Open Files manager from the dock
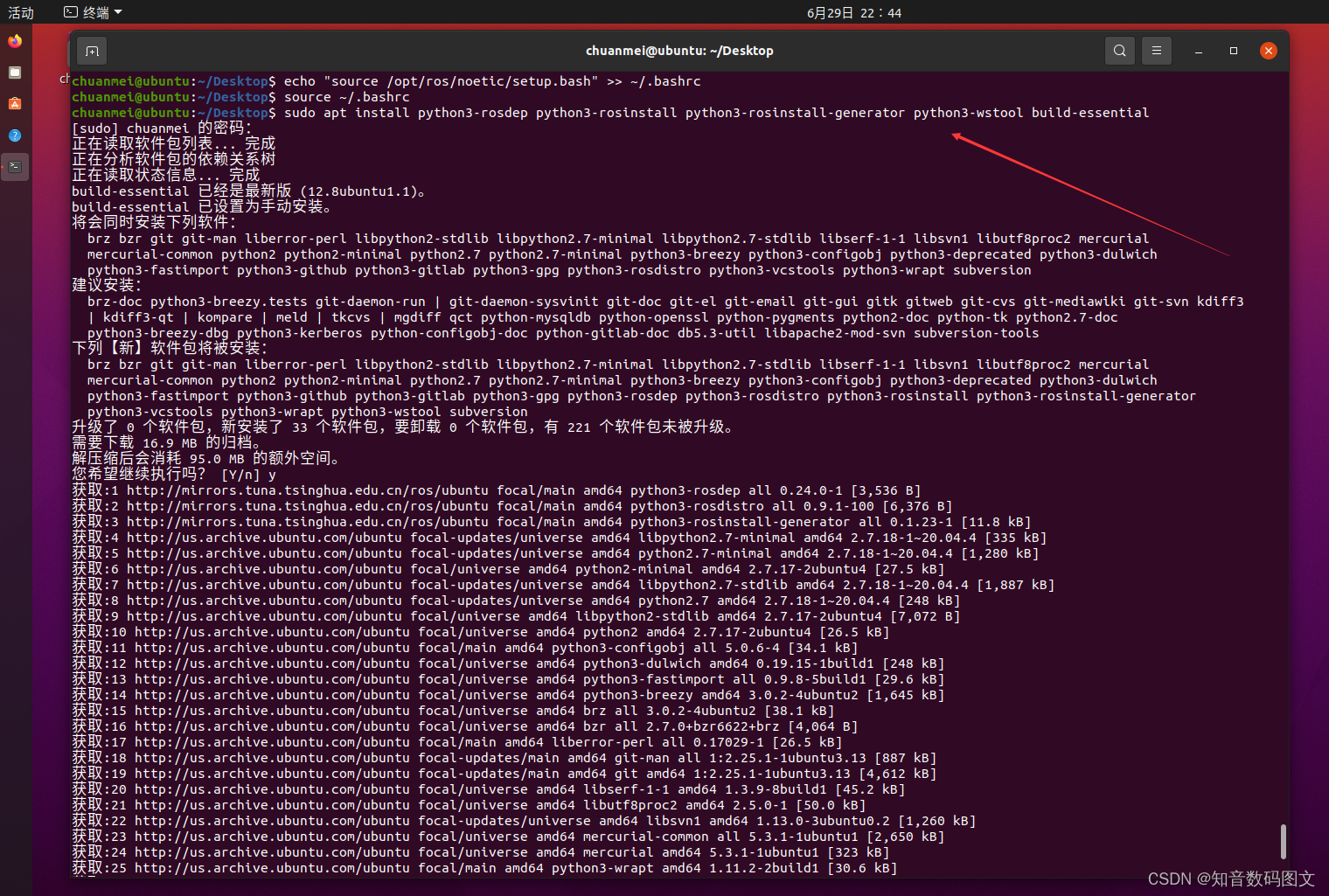1329x896 pixels. 15,73
